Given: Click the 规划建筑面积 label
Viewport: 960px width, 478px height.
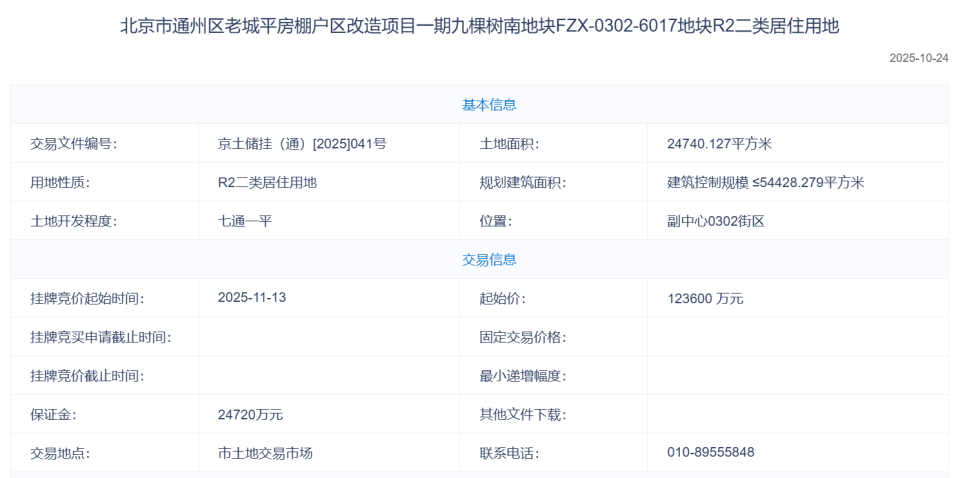Looking at the screenshot, I should tap(522, 182).
